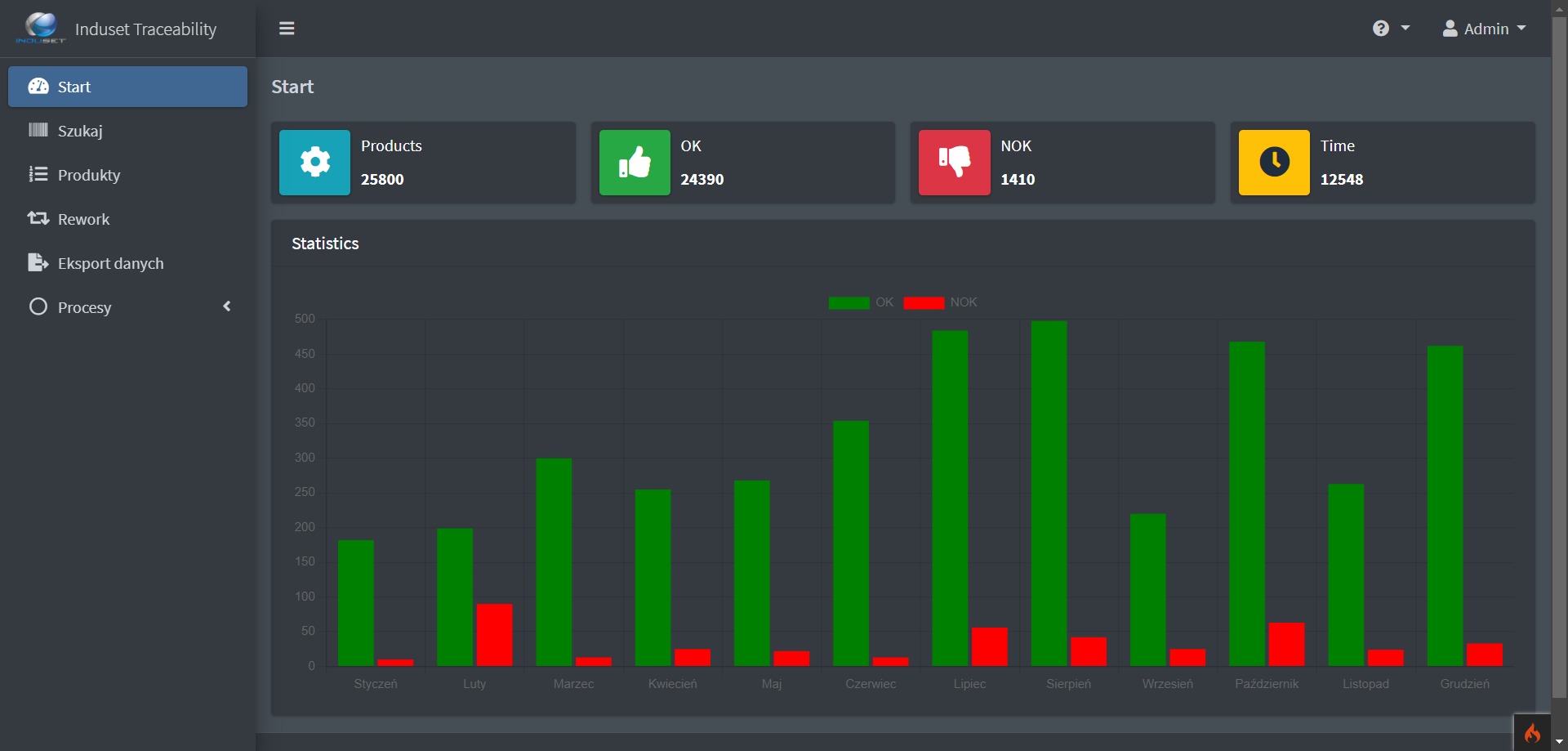
Task: Toggle the red NOK legend series
Action: pyautogui.click(x=924, y=302)
